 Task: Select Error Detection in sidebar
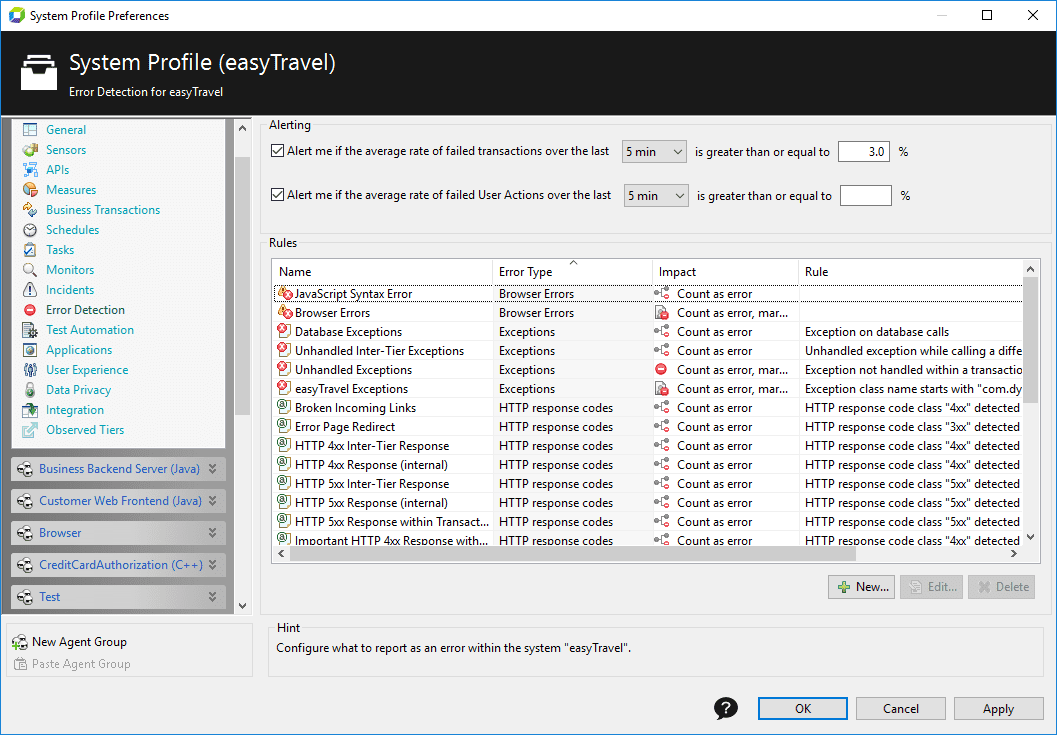[86, 310]
